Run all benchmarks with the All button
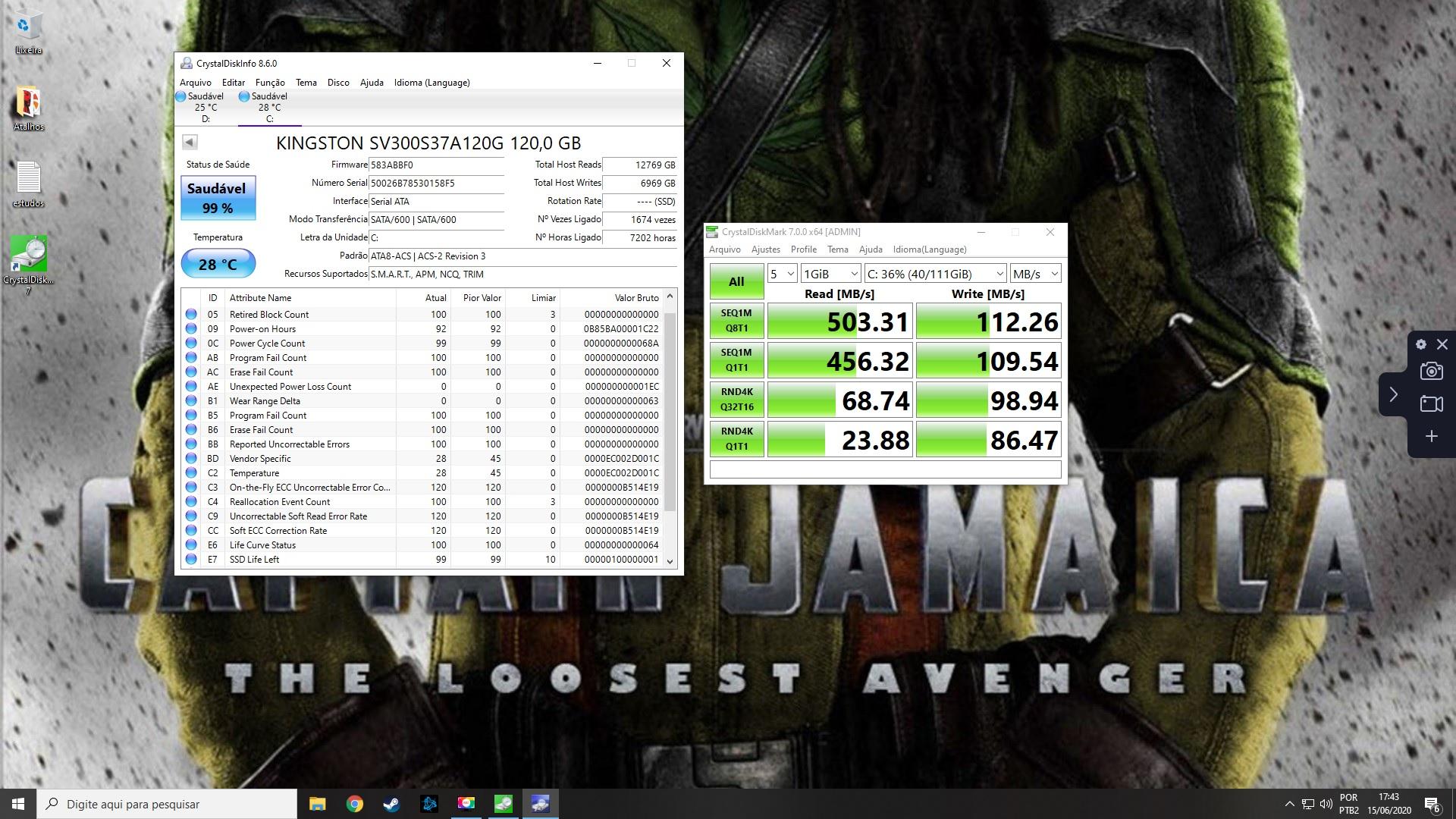Screen dimensions: 1456x819 pyautogui.click(x=736, y=281)
